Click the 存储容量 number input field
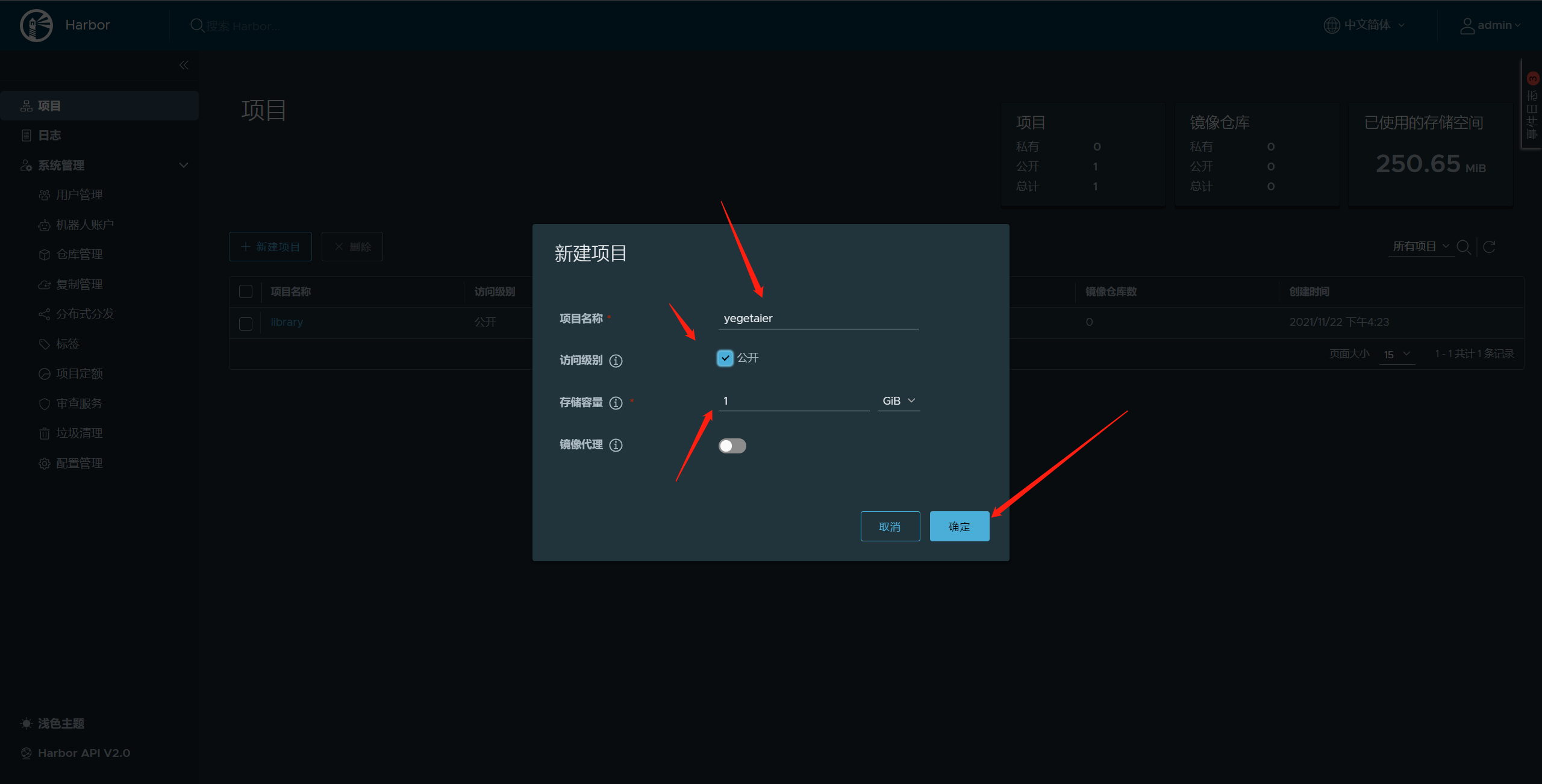 click(793, 401)
